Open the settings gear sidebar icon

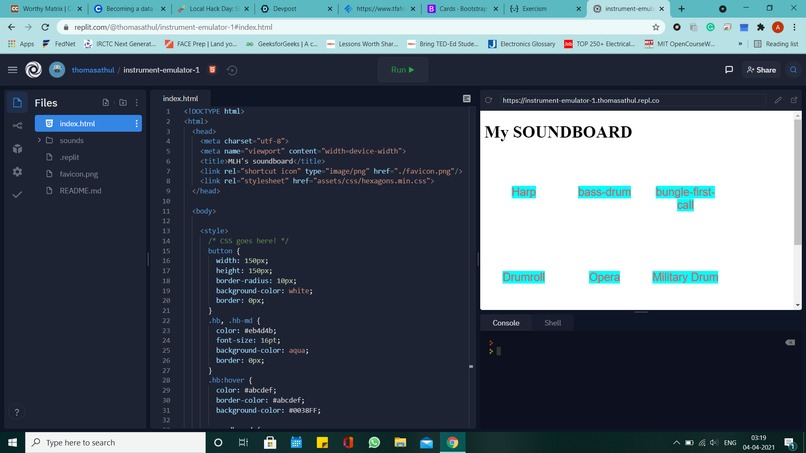point(17,172)
